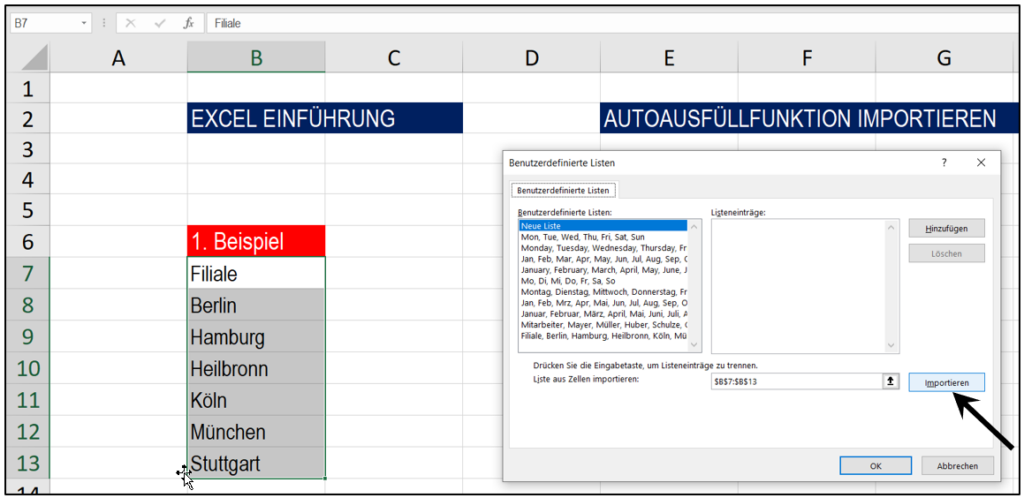This screenshot has width=1024, height=498.
Task: Select the Mon, Tue, Wed list
Action: (603, 237)
